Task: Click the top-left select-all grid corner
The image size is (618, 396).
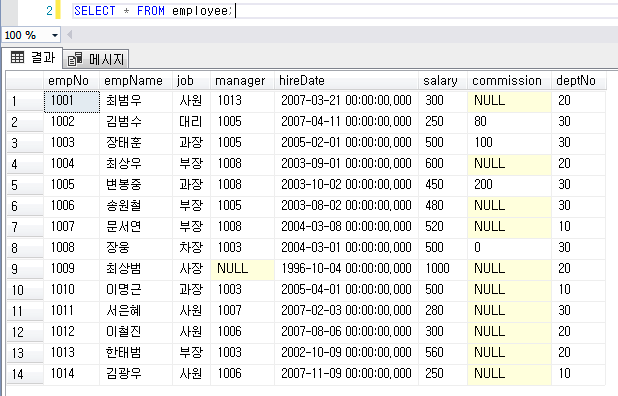Action: 25,81
